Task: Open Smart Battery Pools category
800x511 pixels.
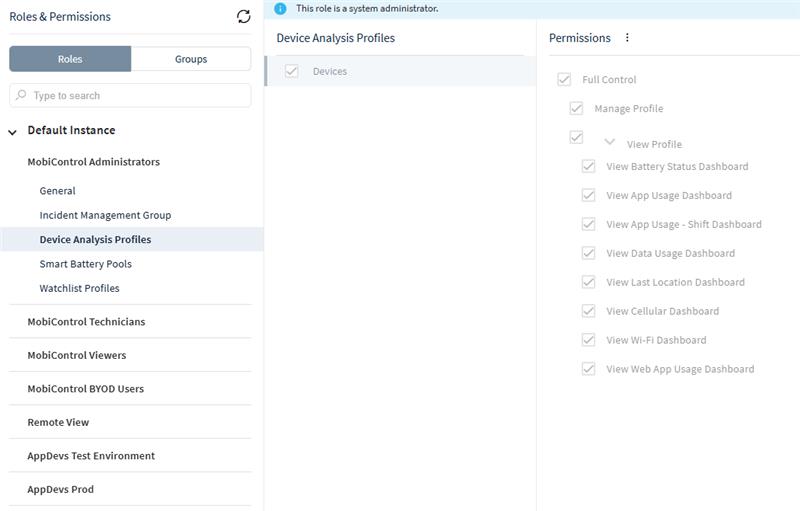Action: (86, 264)
